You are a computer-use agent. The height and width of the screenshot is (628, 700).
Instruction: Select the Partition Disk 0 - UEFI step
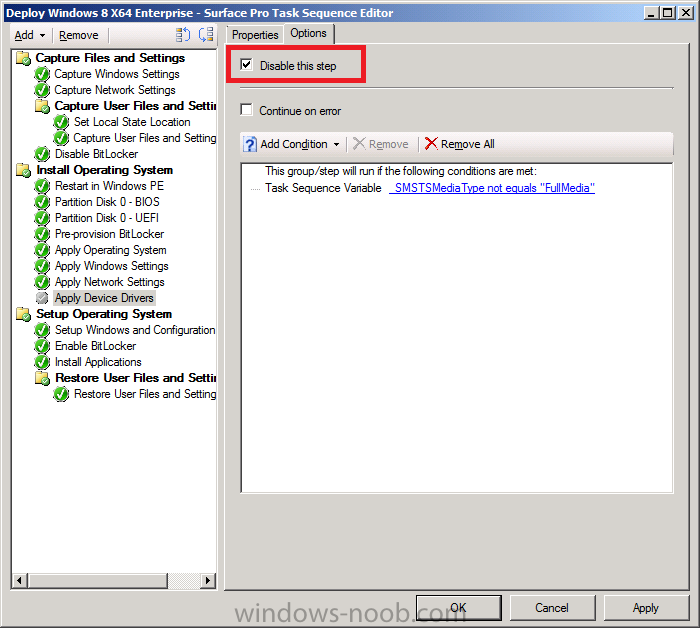107,218
